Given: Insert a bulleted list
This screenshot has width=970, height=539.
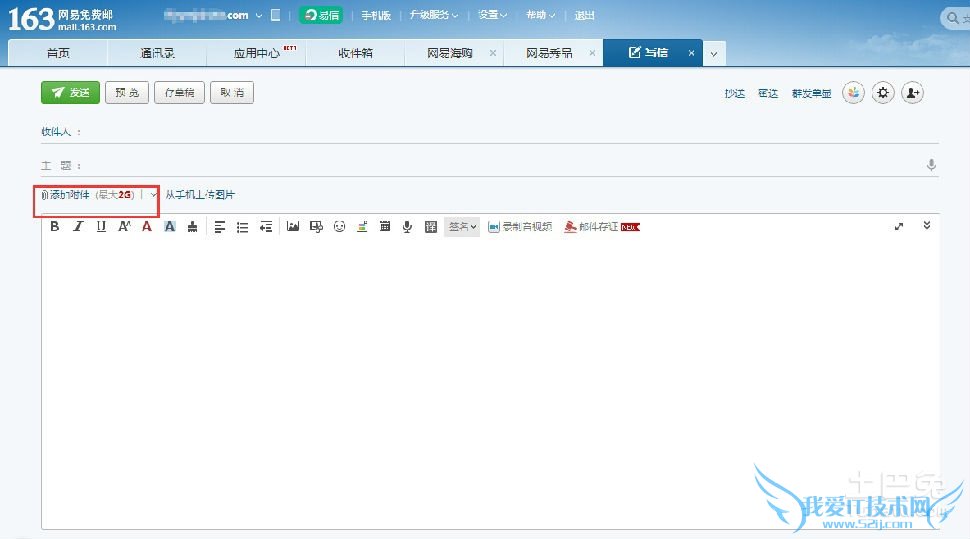Looking at the screenshot, I should coord(242,227).
